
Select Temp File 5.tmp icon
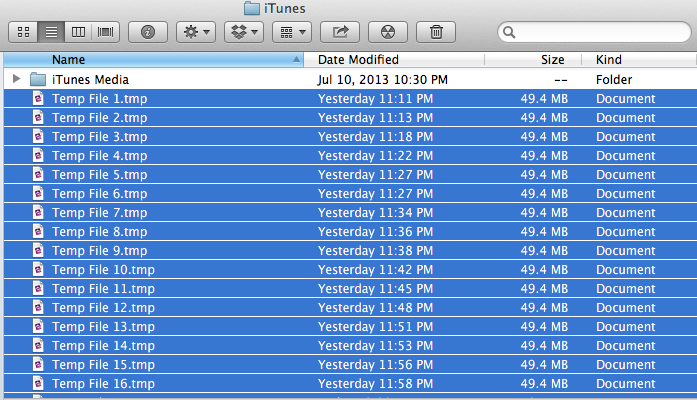(x=38, y=174)
